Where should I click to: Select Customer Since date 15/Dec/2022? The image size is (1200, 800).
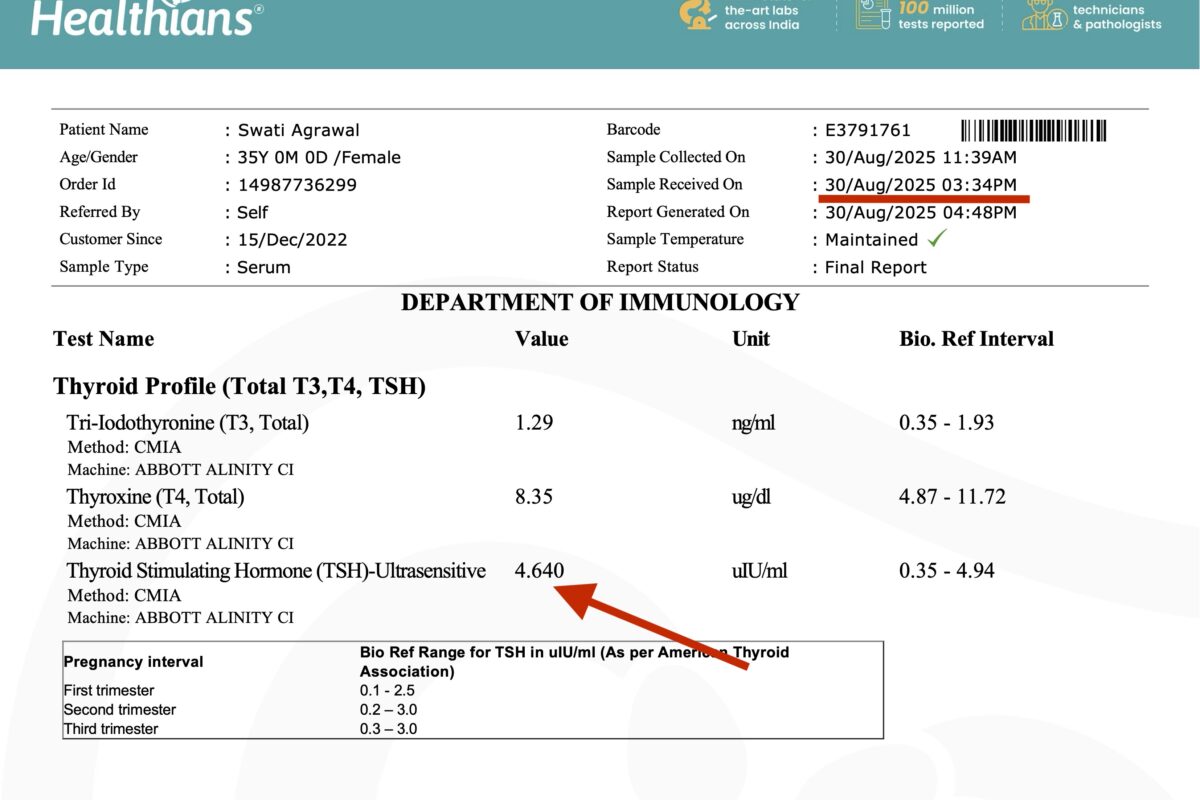click(x=292, y=240)
